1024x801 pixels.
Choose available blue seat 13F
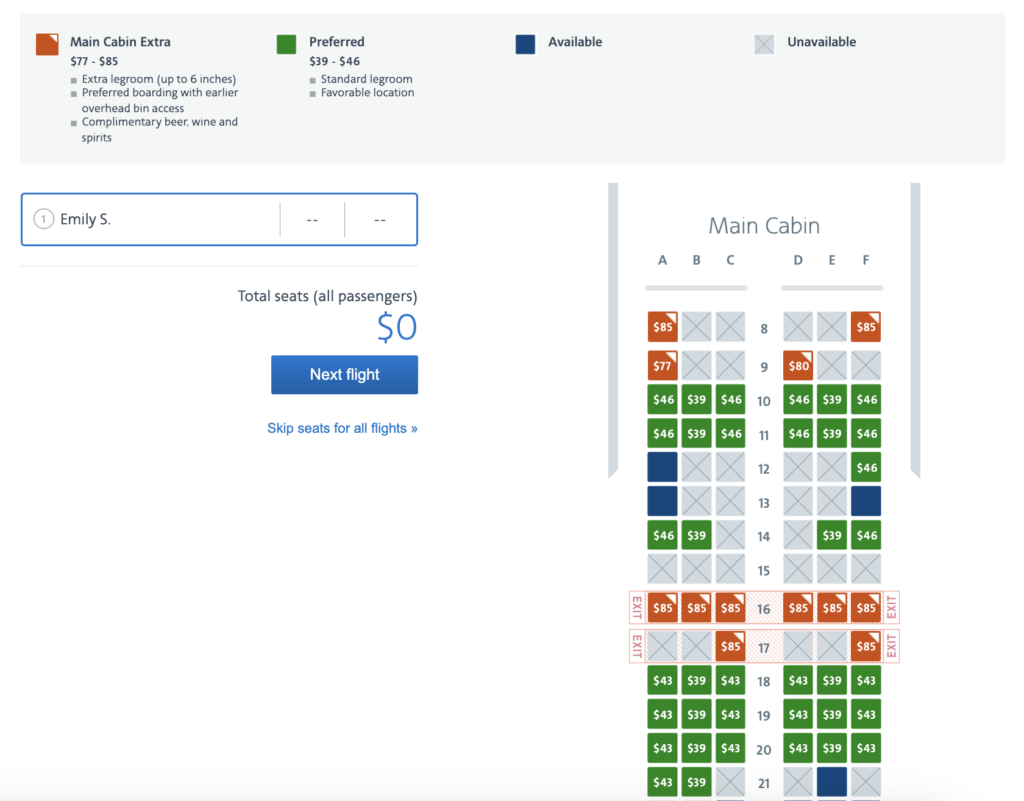click(866, 501)
